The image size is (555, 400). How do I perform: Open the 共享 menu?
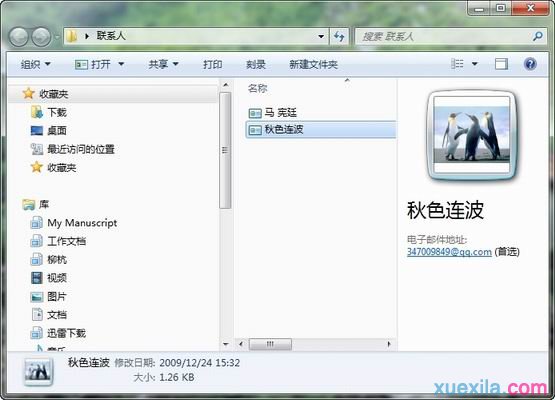click(x=164, y=64)
